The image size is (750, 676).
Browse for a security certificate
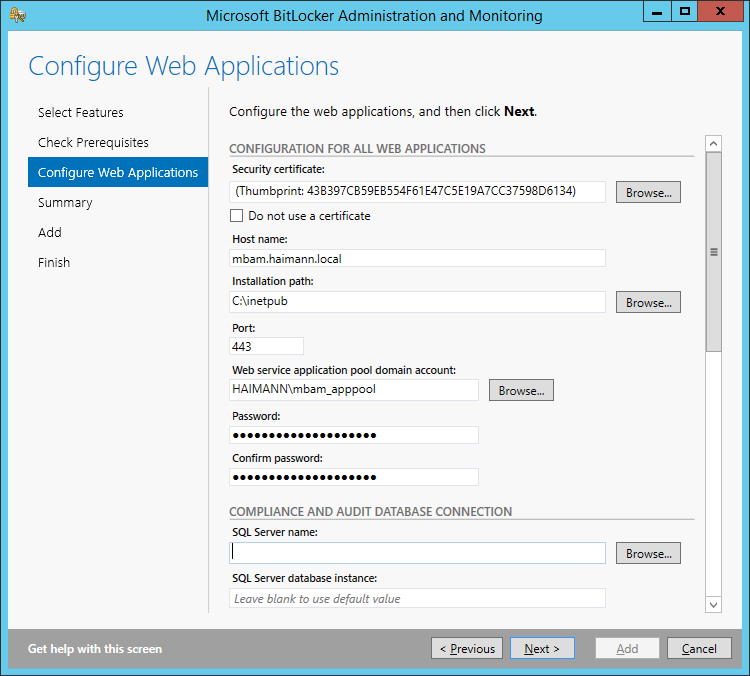pos(648,192)
